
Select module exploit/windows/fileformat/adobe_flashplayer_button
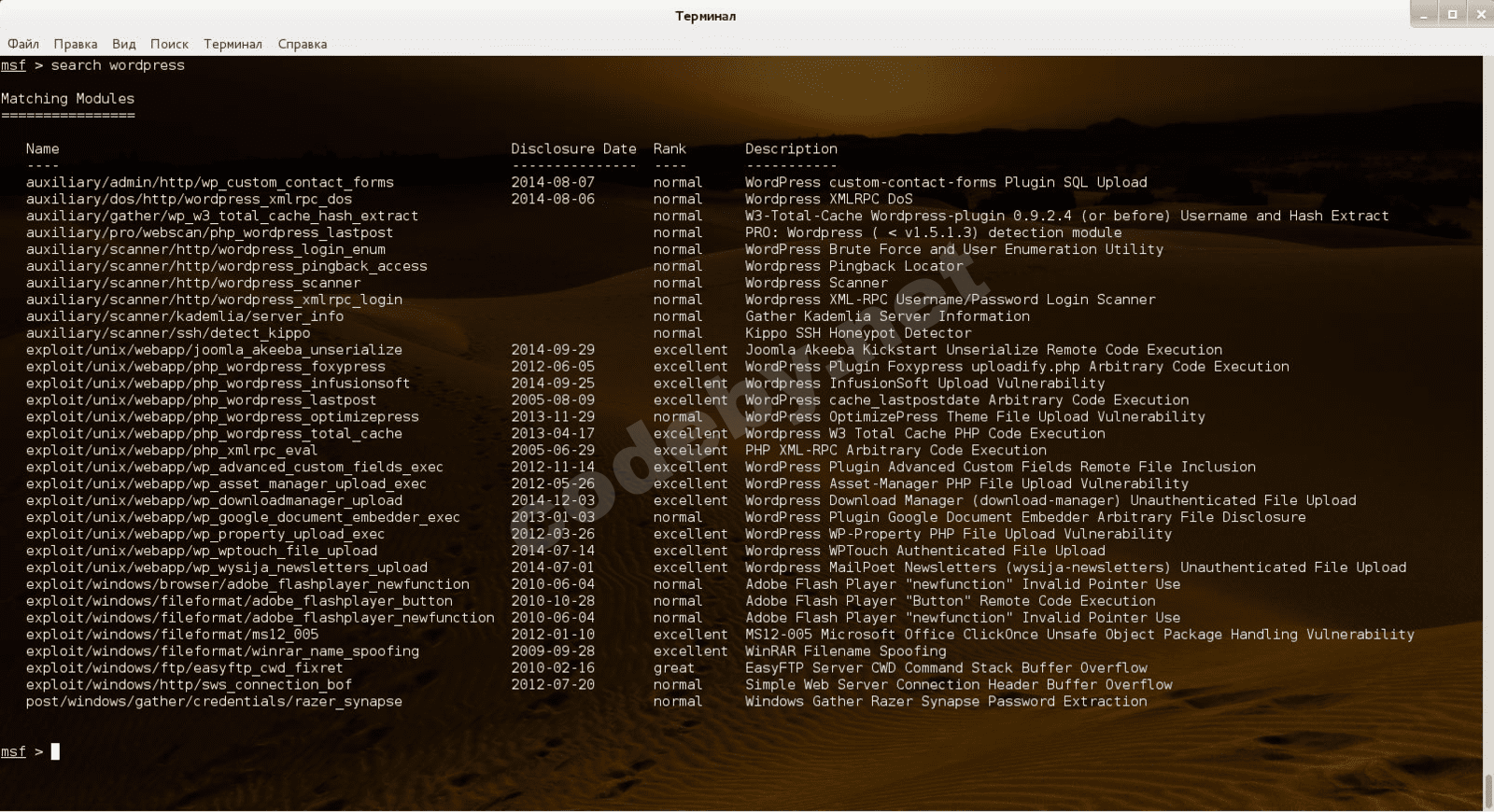point(239,603)
